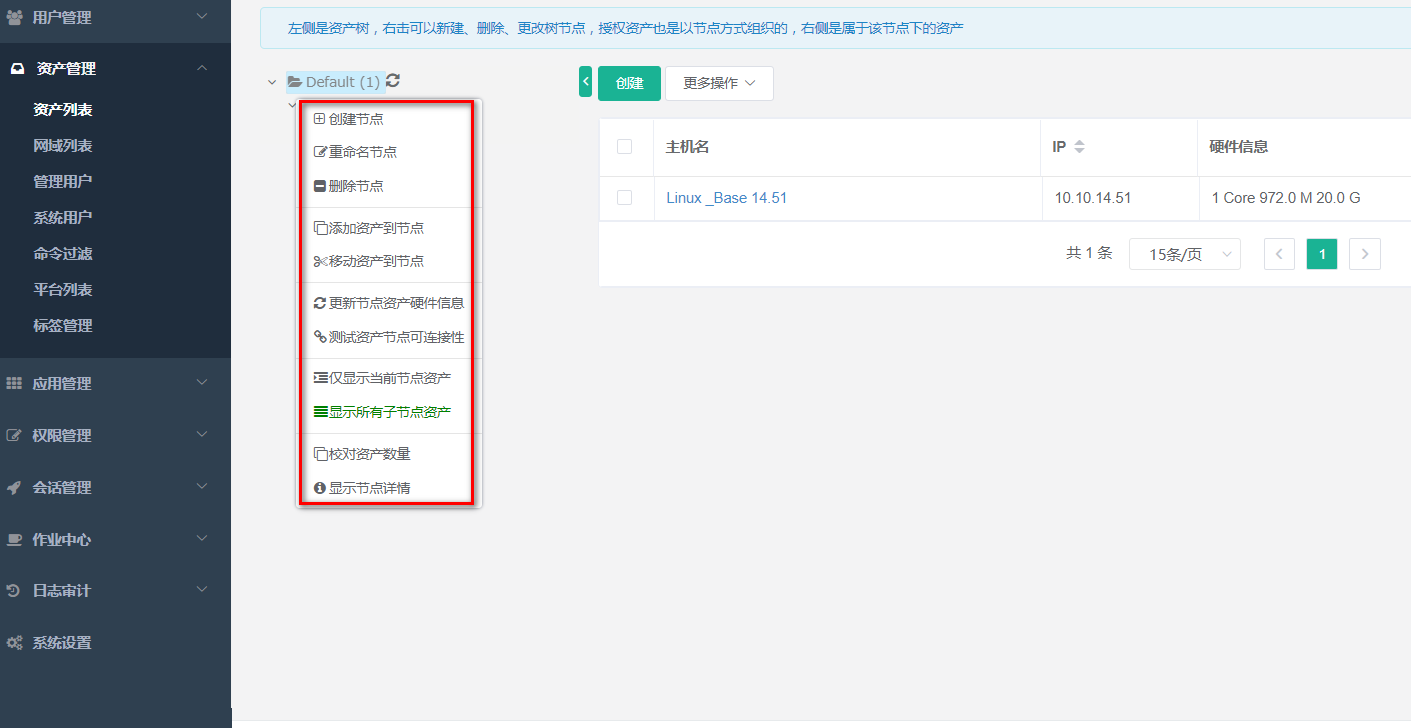The width and height of the screenshot is (1411, 728).
Task: Click the copy icon of 添加资产到节点
Action: [x=320, y=228]
